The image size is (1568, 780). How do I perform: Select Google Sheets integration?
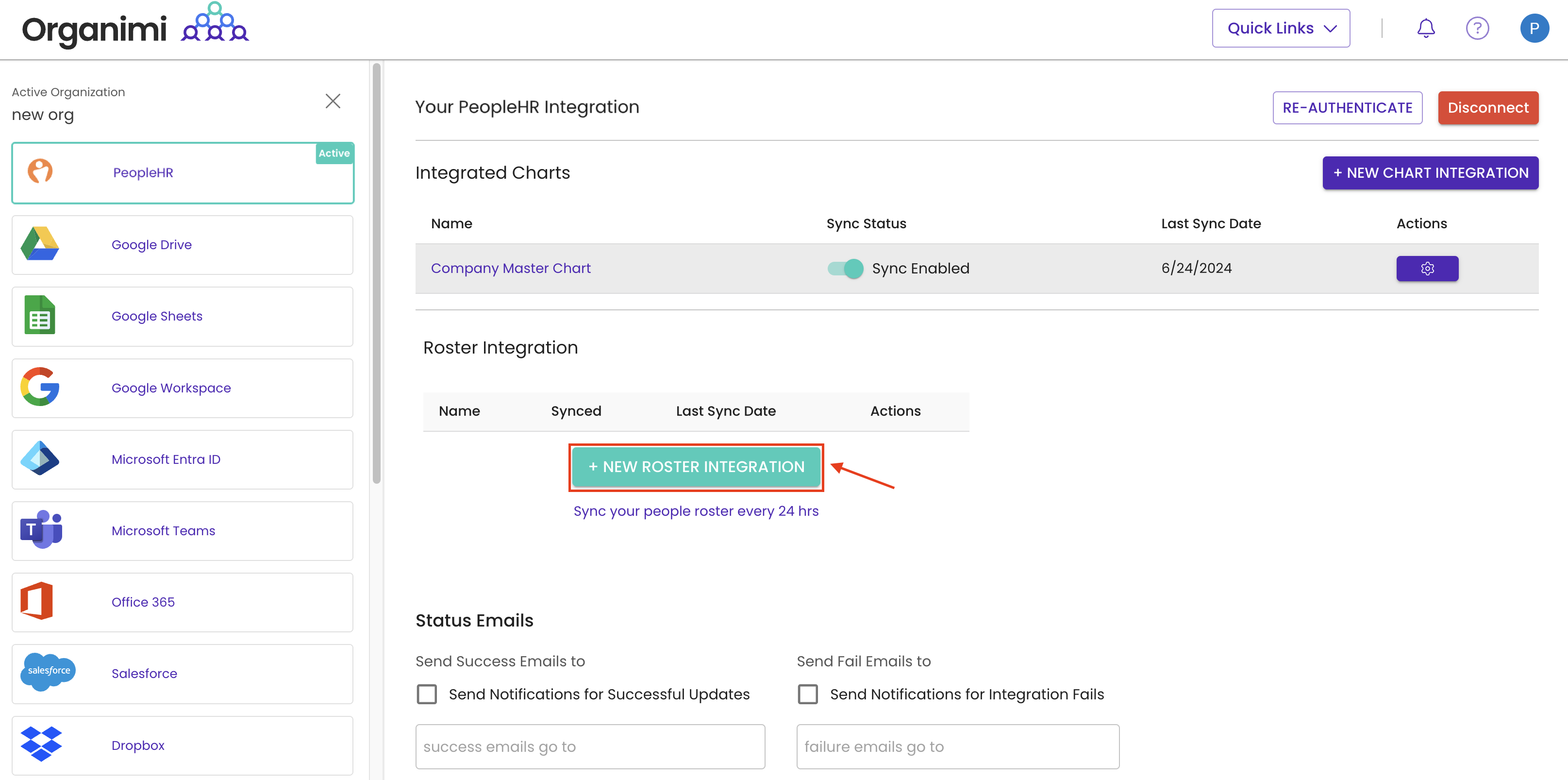[183, 317]
